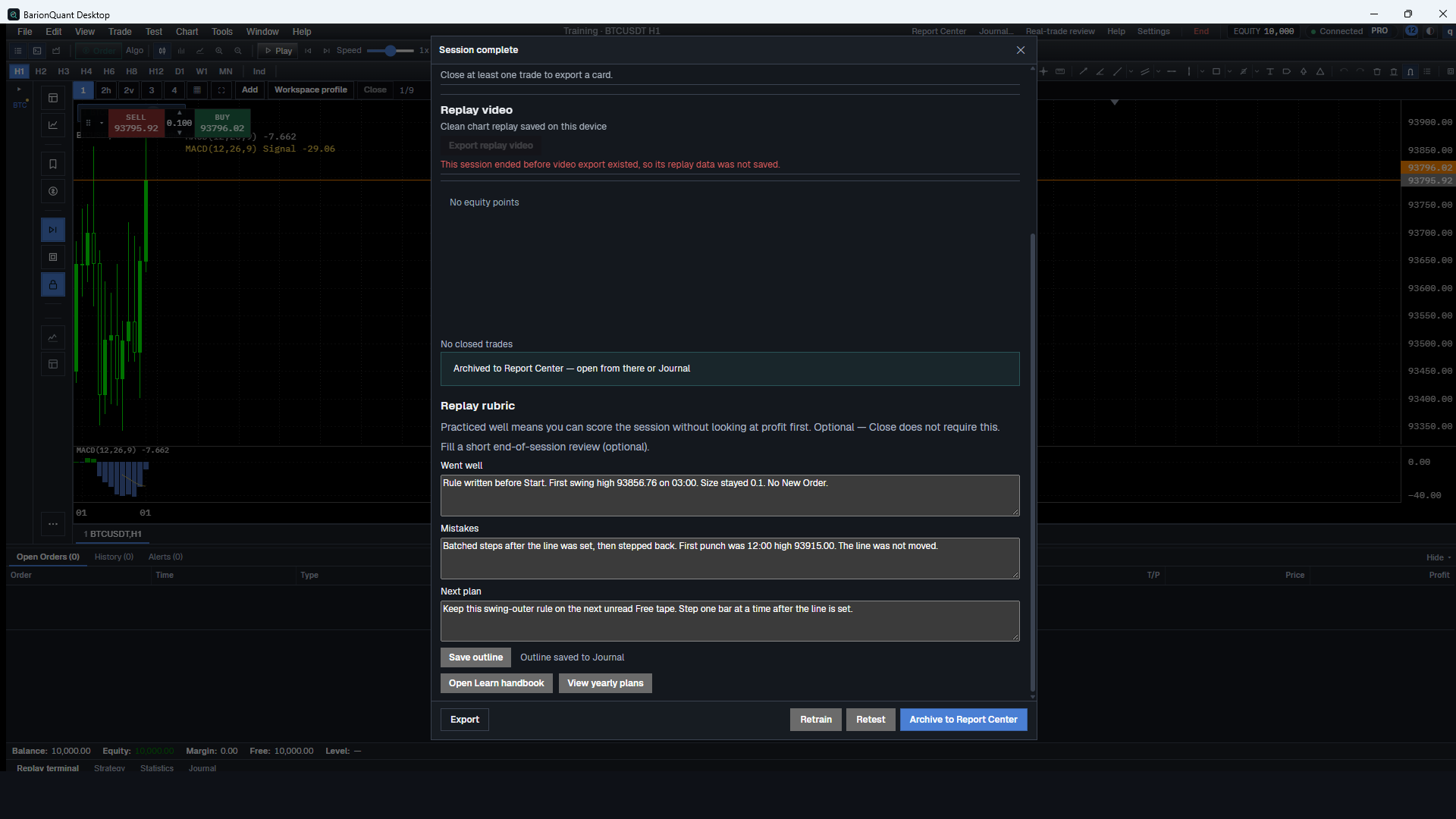The width and height of the screenshot is (1456, 819).
Task: Close the Session complete dialog
Action: [x=1021, y=50]
